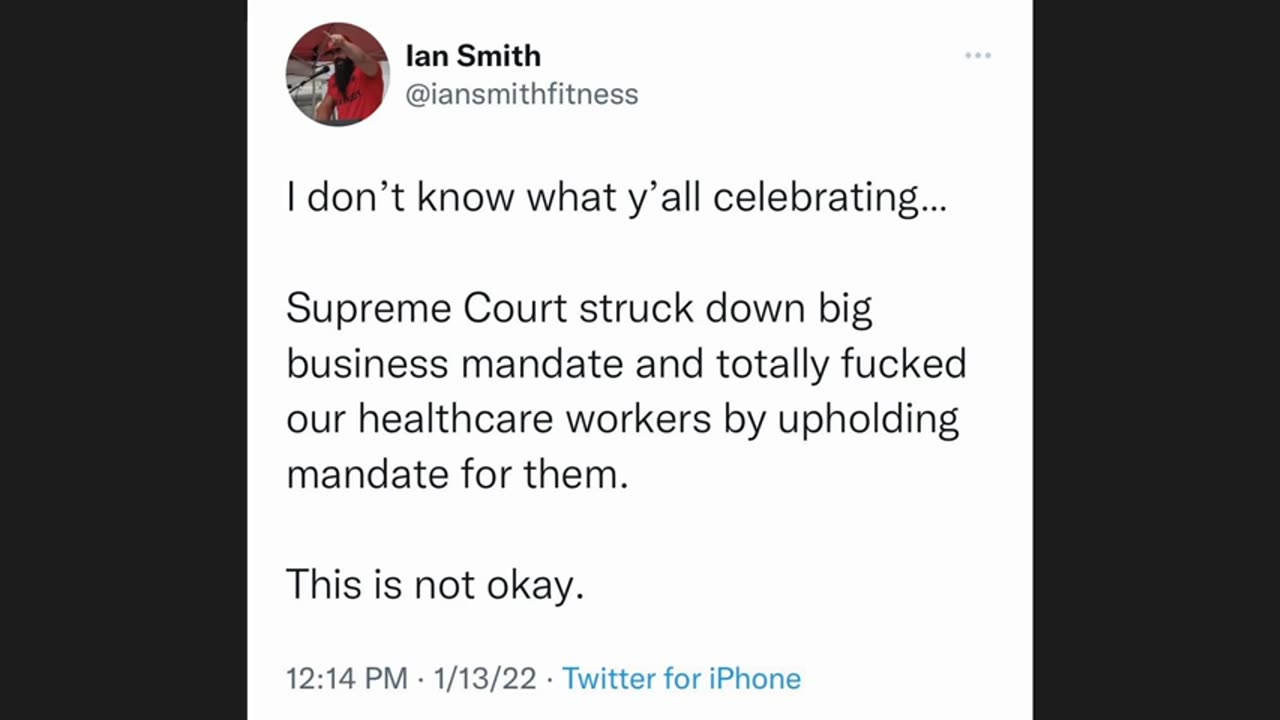
Task: Click the line 'Supreme Court struck down big'
Action: [x=579, y=309]
